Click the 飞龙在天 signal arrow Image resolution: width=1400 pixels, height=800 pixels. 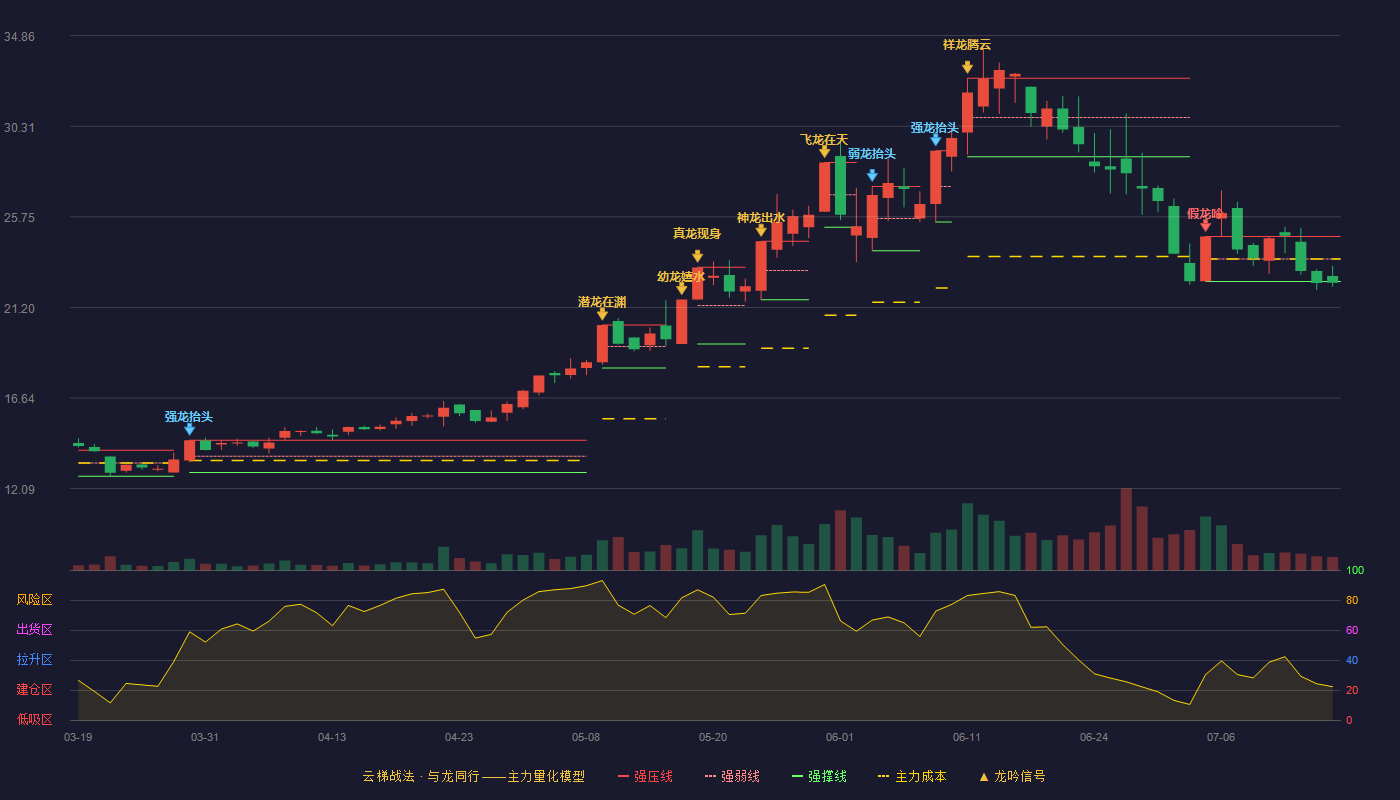coord(824,152)
